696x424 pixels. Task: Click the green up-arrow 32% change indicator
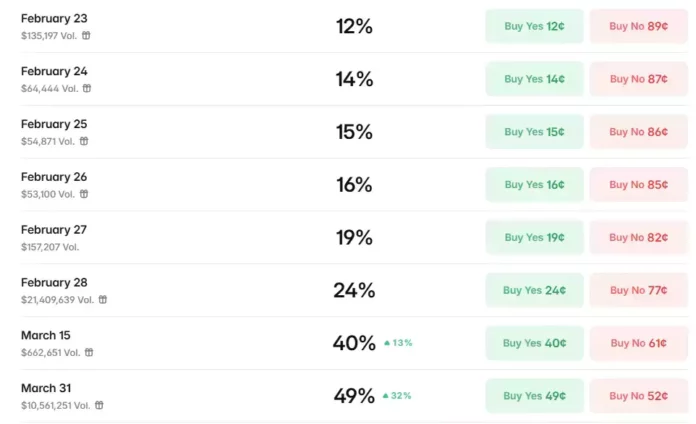(398, 396)
